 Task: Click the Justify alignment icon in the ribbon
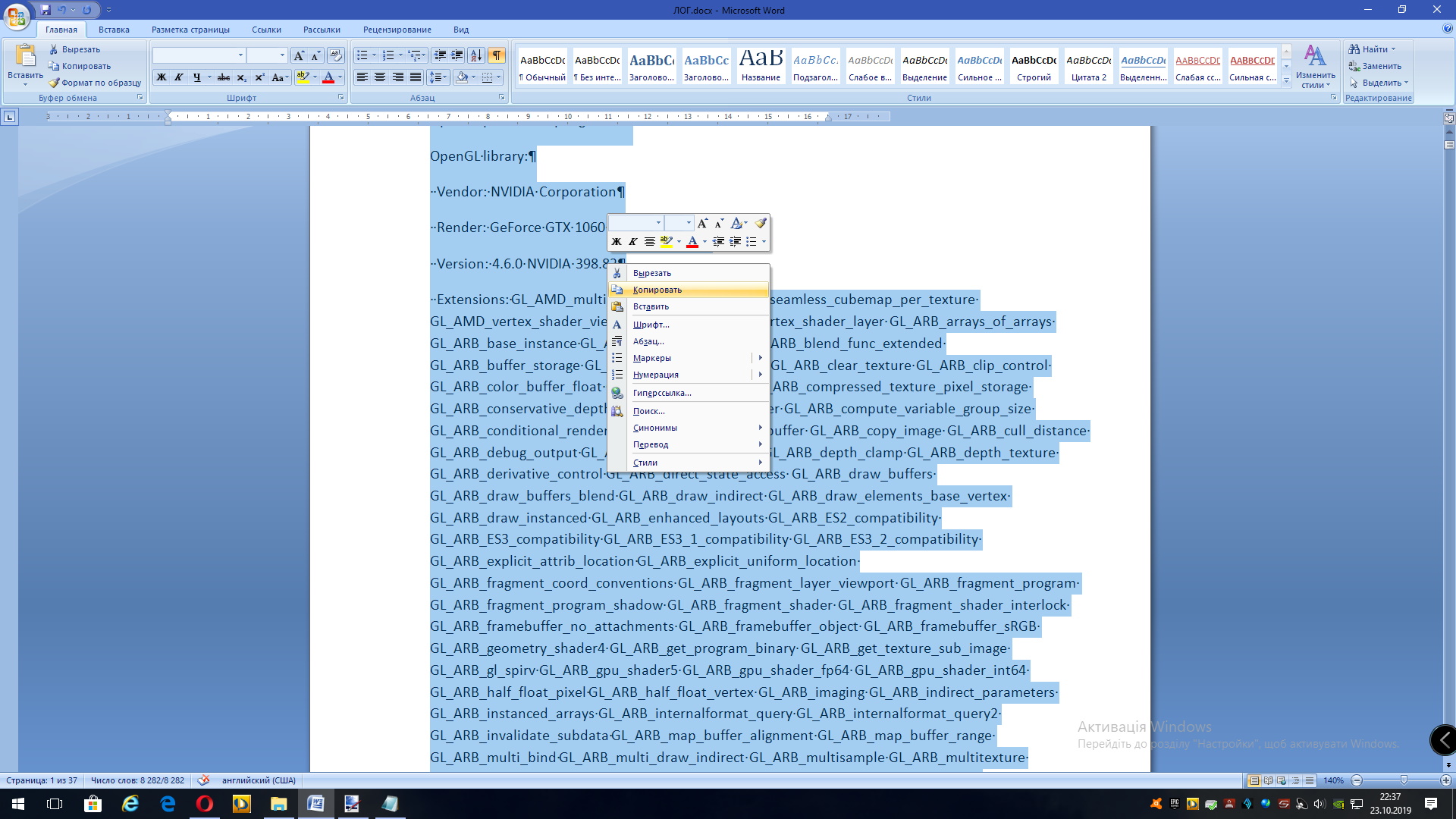[415, 77]
